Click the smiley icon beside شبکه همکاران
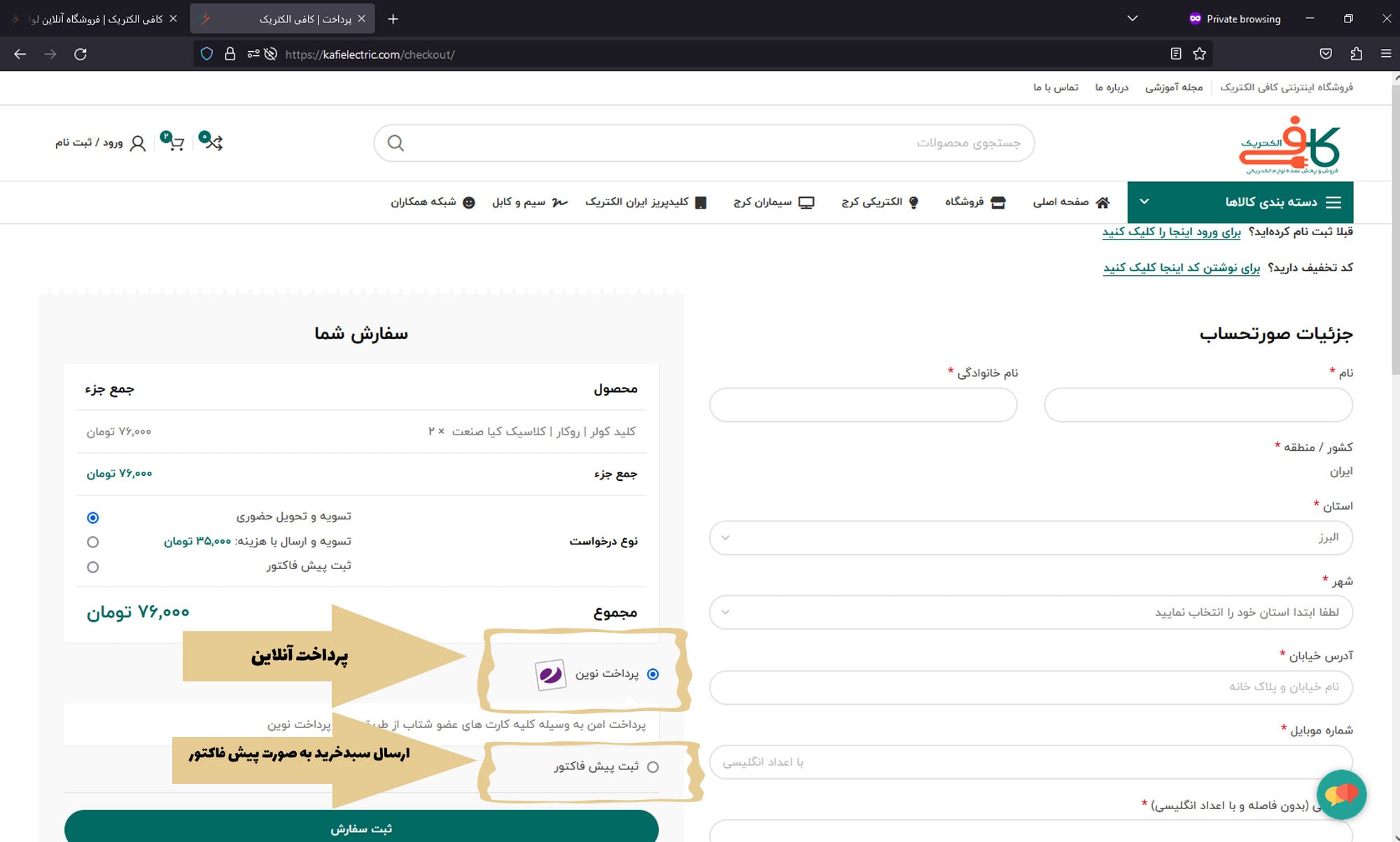Viewport: 1400px width, 842px height. (469, 202)
